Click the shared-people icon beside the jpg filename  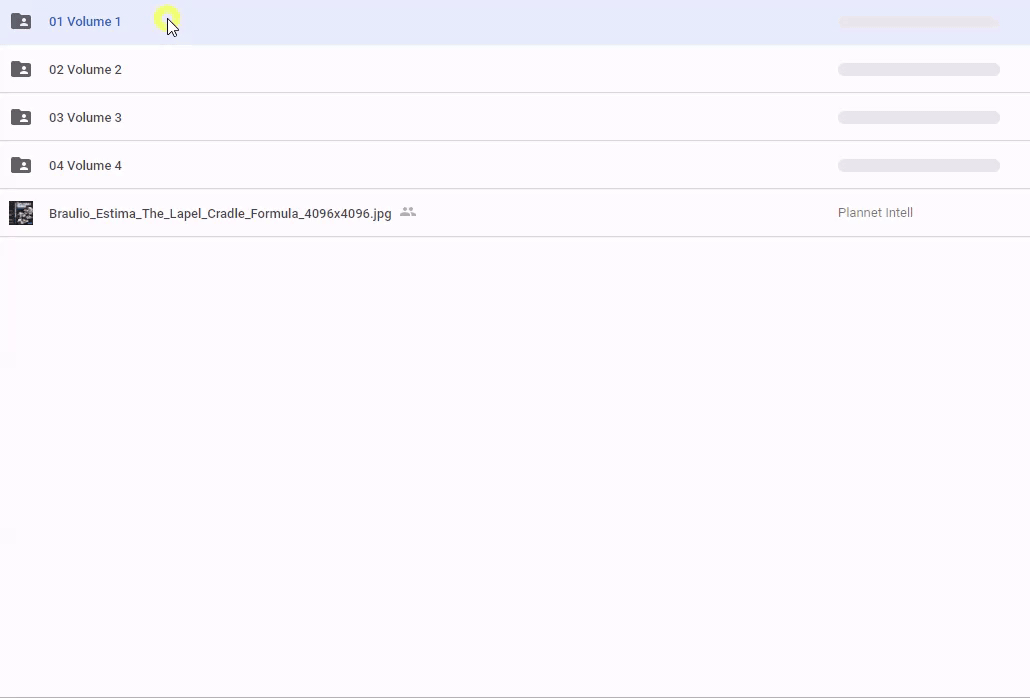coord(408,212)
